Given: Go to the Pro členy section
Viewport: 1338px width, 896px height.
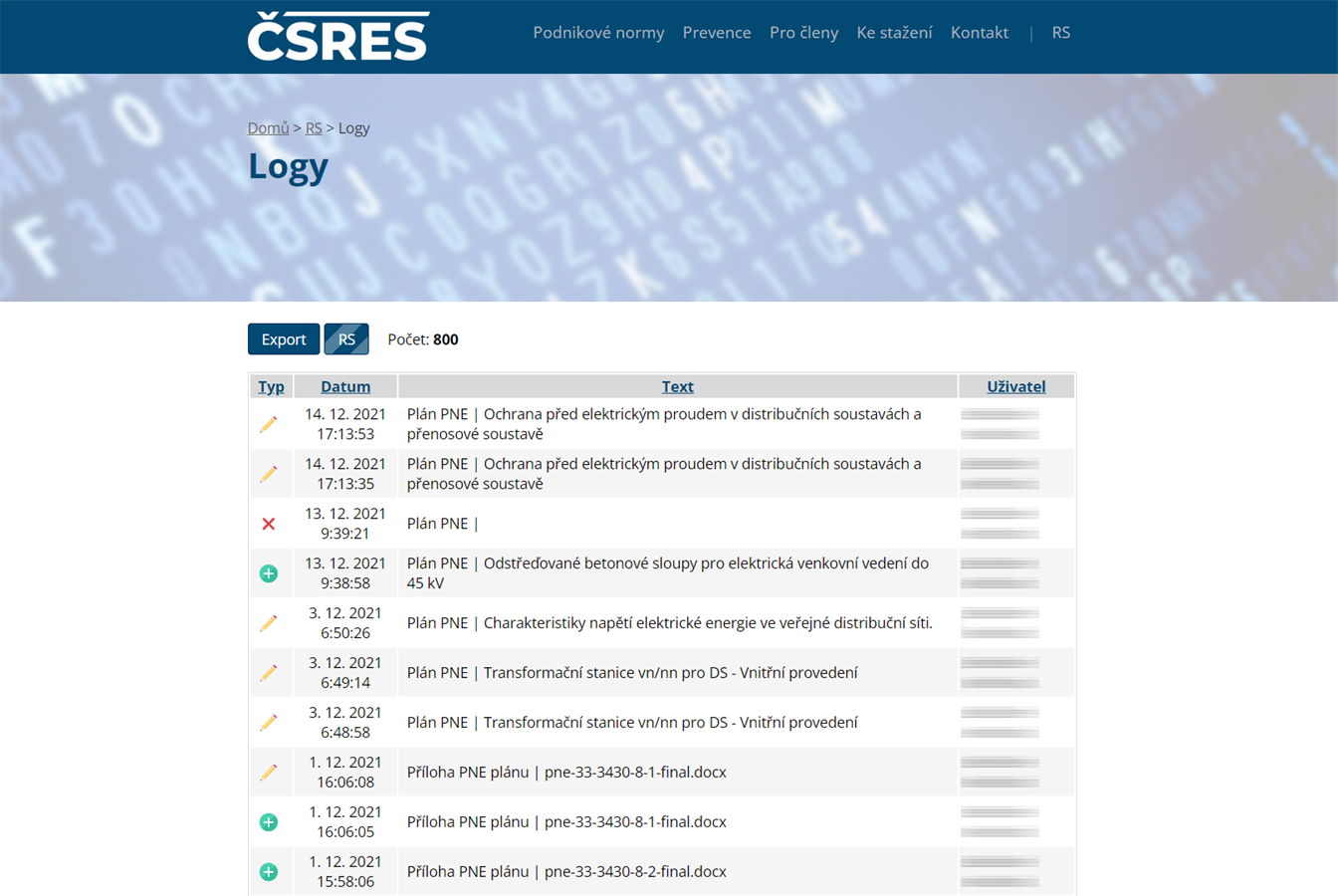Looking at the screenshot, I should coord(803,33).
